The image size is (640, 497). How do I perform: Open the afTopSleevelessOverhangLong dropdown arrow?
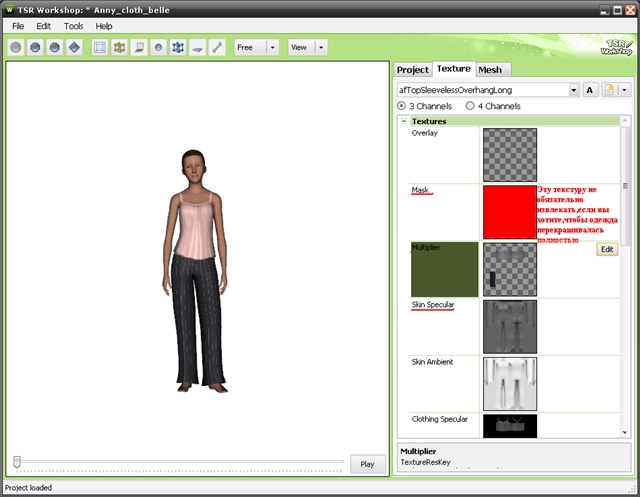click(x=573, y=90)
